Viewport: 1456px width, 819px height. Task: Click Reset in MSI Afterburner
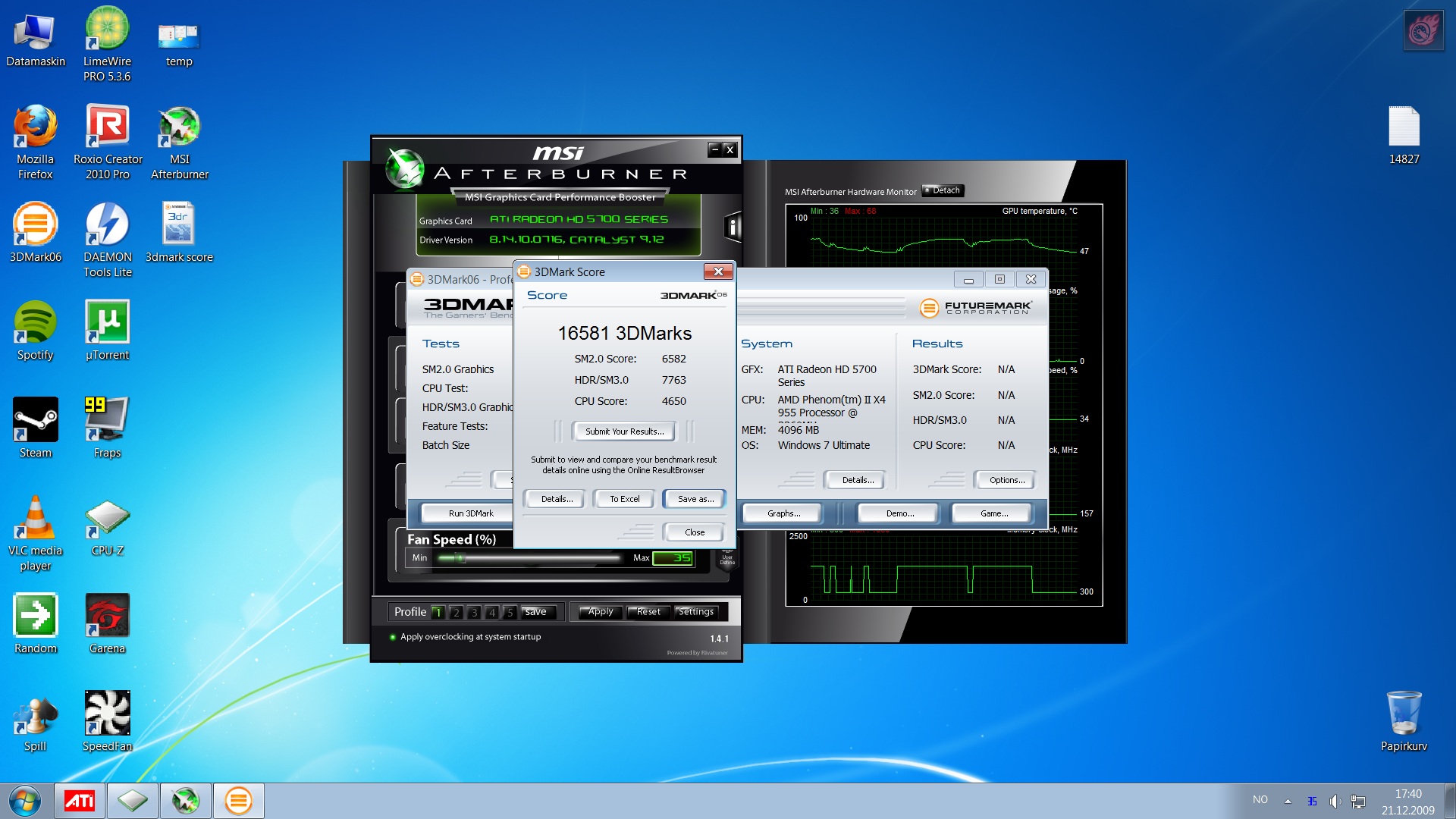pyautogui.click(x=648, y=612)
